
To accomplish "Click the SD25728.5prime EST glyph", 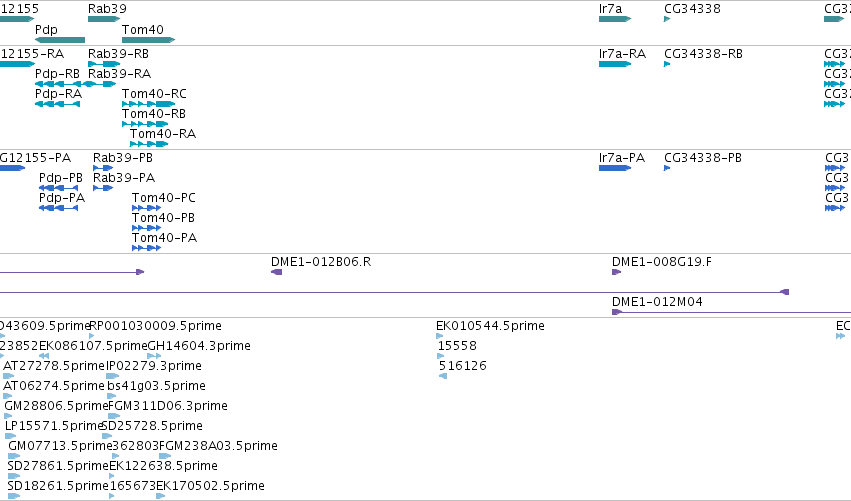I will coord(107,437).
